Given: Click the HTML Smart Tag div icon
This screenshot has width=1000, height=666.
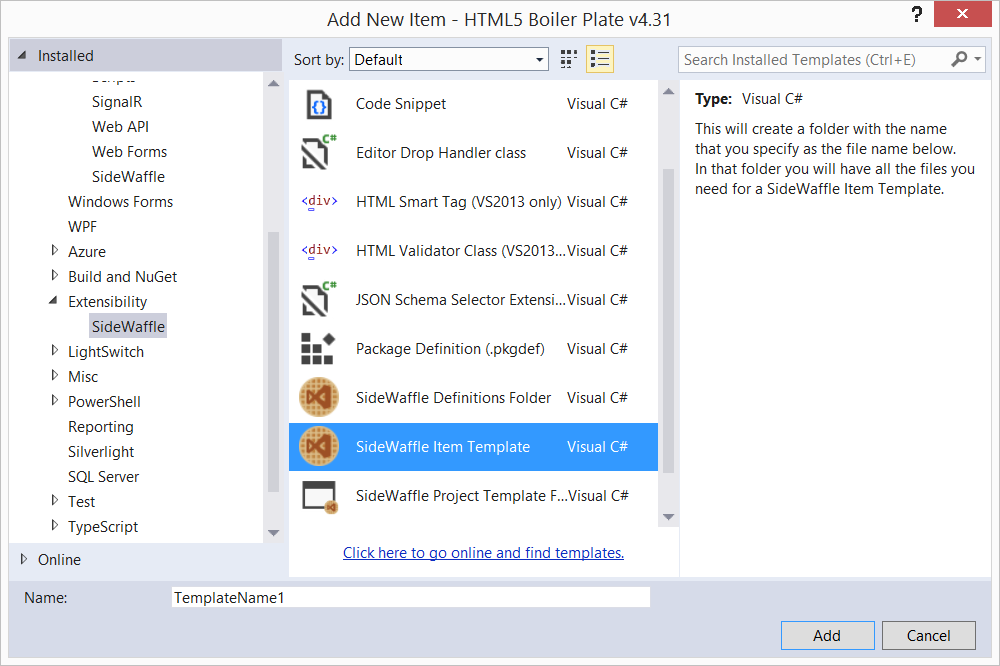Looking at the screenshot, I should click(x=319, y=202).
